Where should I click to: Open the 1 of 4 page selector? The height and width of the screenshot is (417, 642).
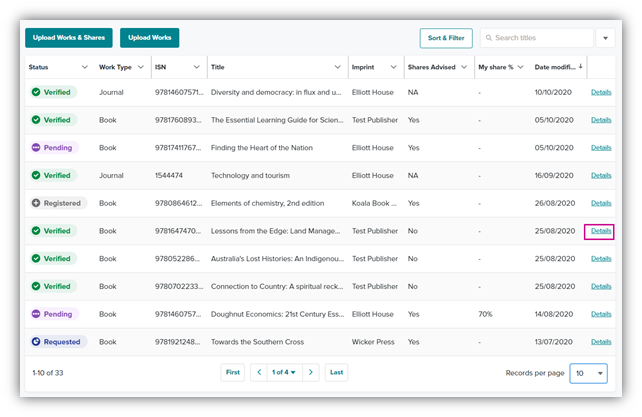click(x=284, y=372)
